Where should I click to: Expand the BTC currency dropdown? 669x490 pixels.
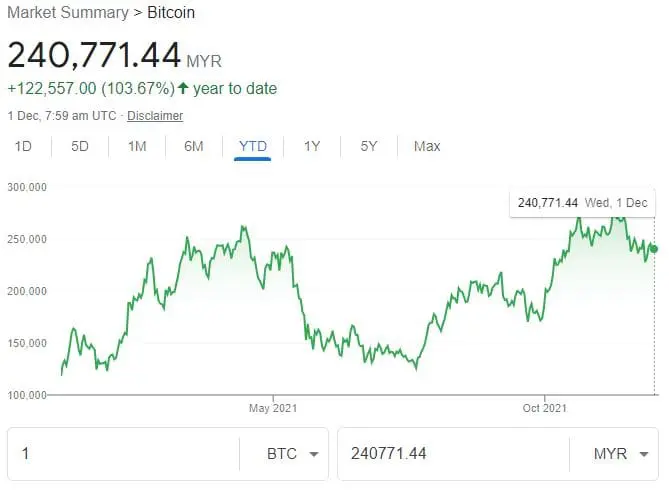tap(295, 454)
